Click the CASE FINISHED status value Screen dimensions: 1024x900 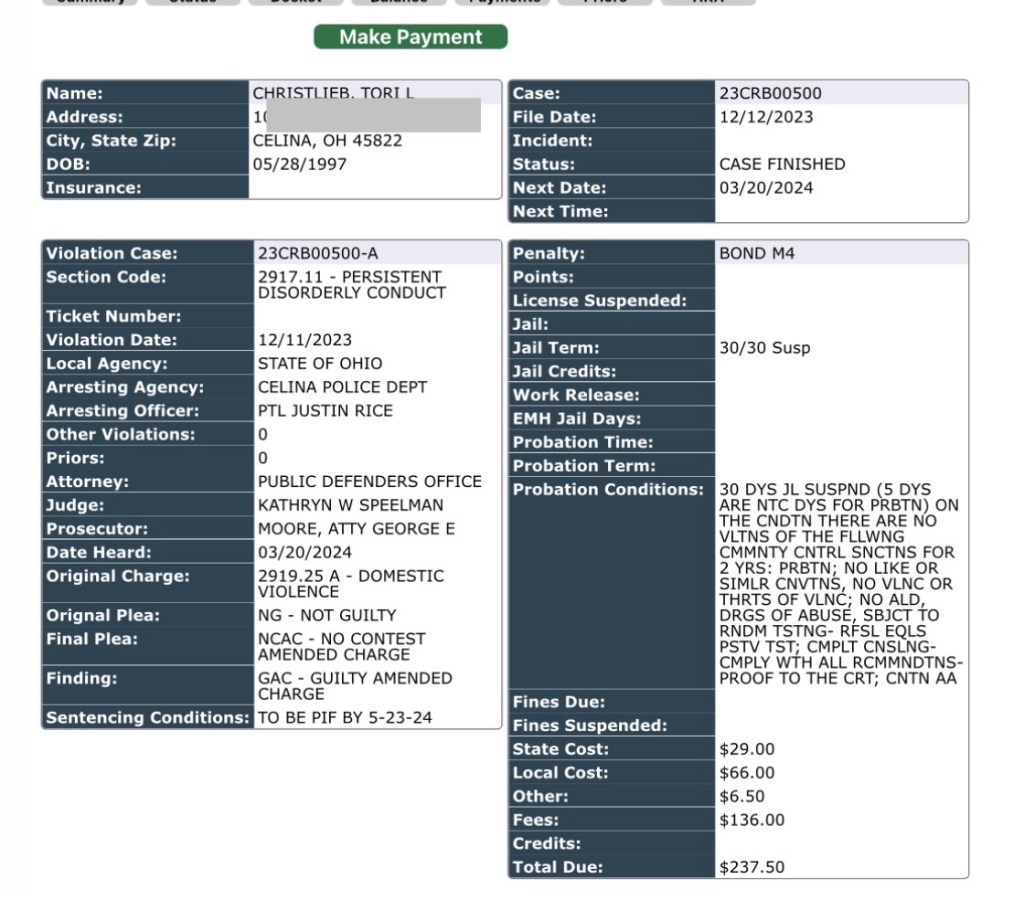(x=768, y=164)
